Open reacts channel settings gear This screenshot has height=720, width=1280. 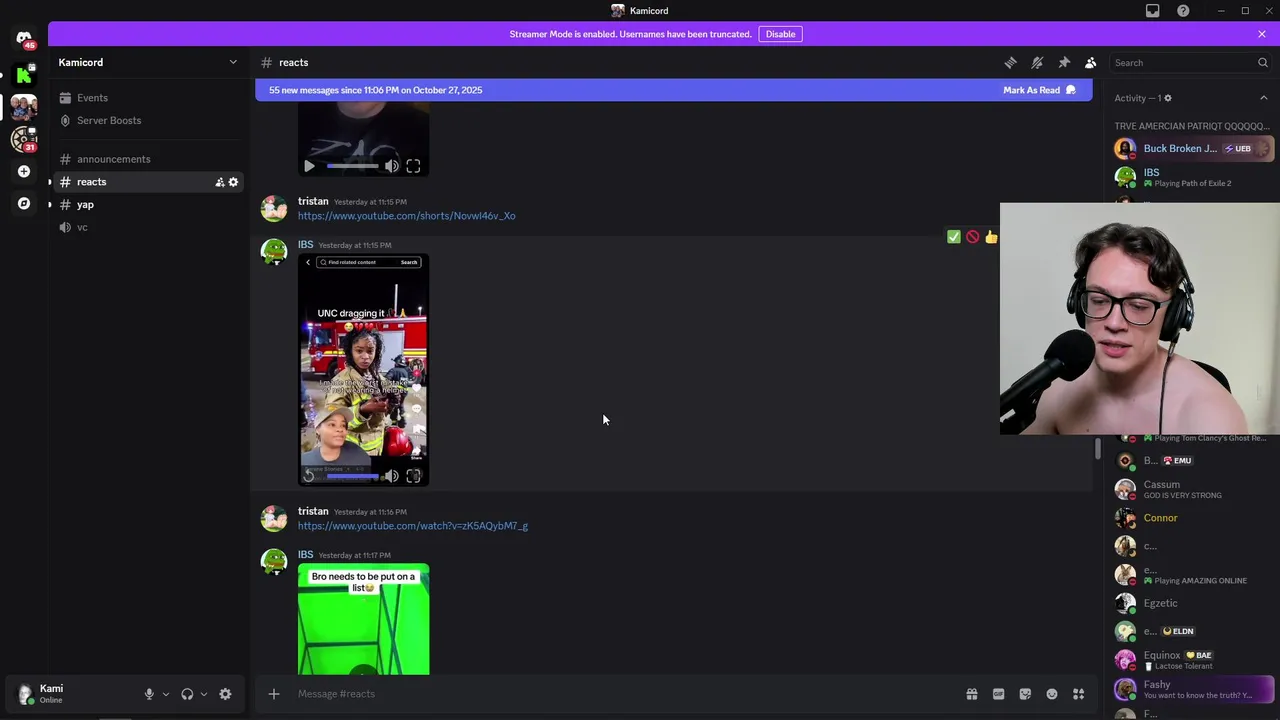[233, 182]
